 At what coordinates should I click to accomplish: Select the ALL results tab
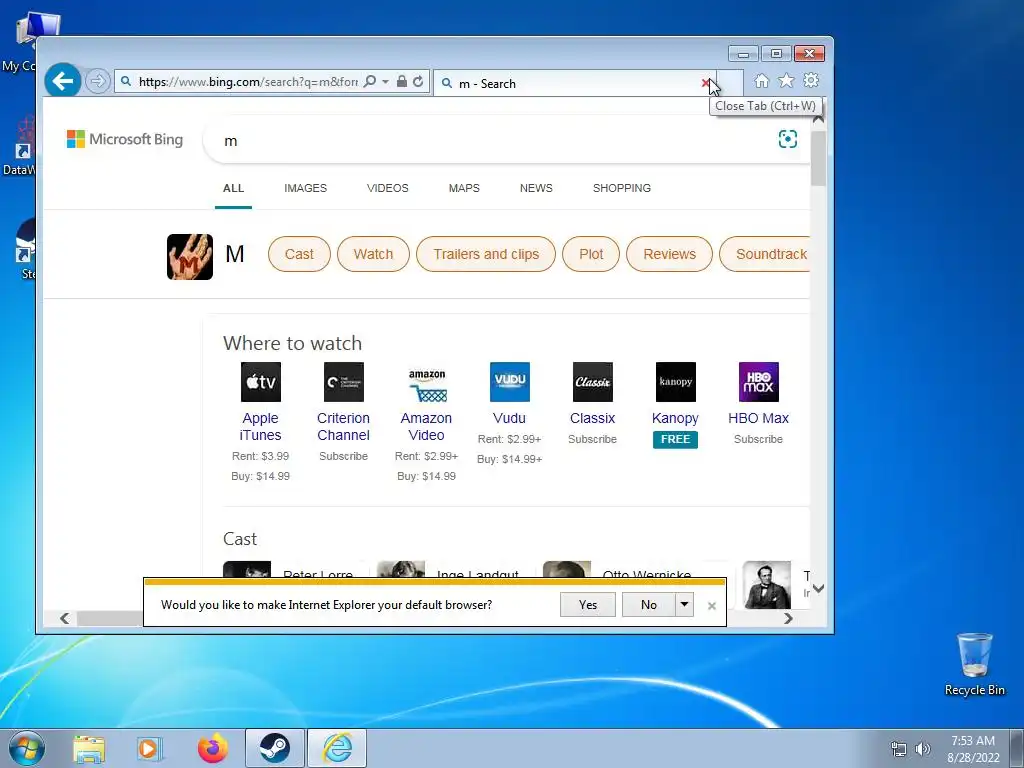pyautogui.click(x=233, y=188)
